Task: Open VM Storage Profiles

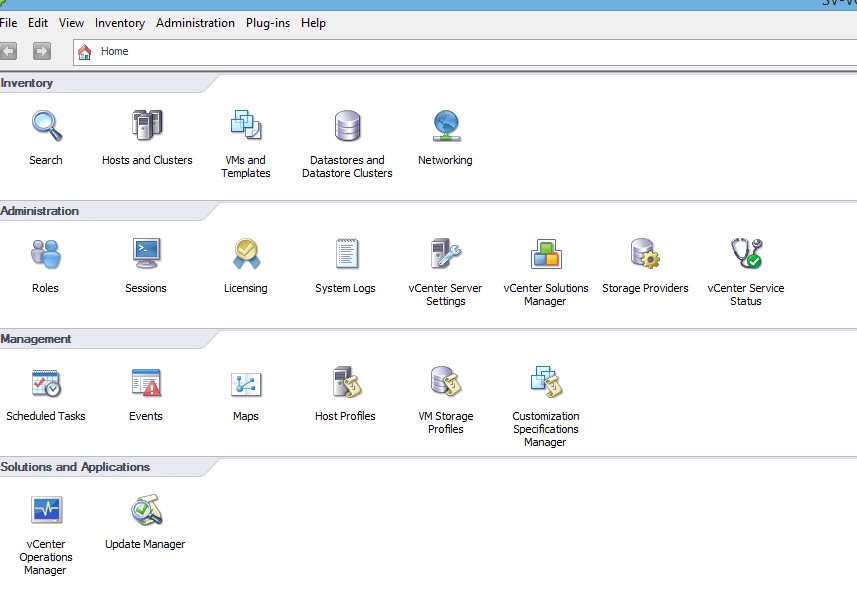Action: click(446, 381)
